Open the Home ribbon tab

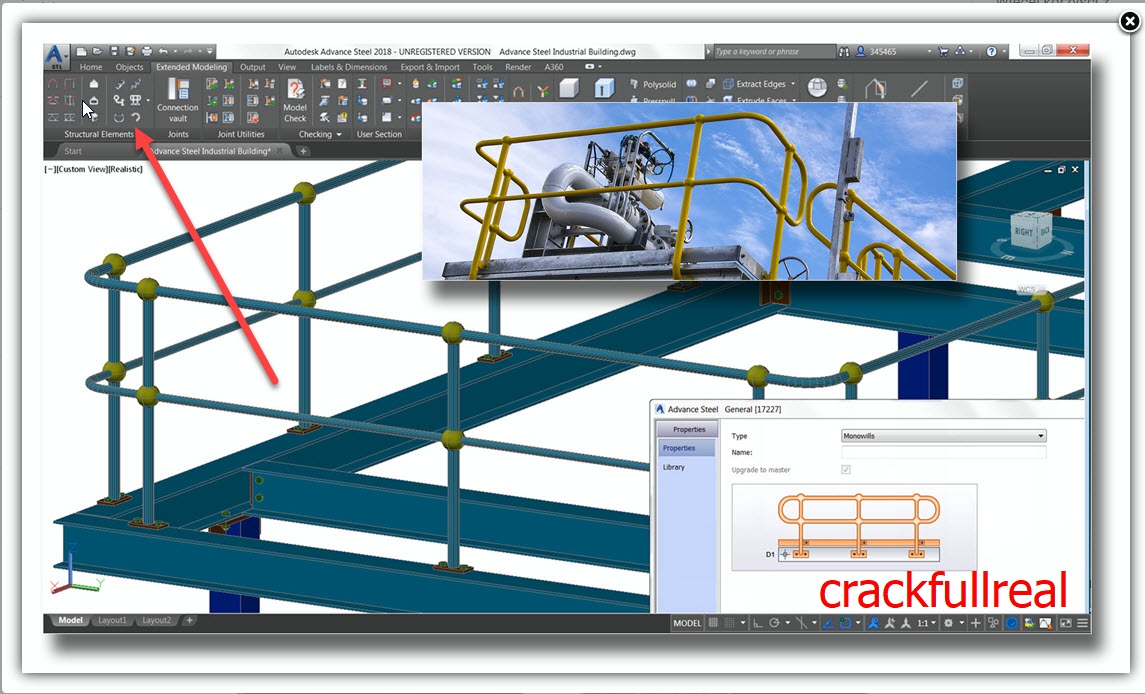91,67
